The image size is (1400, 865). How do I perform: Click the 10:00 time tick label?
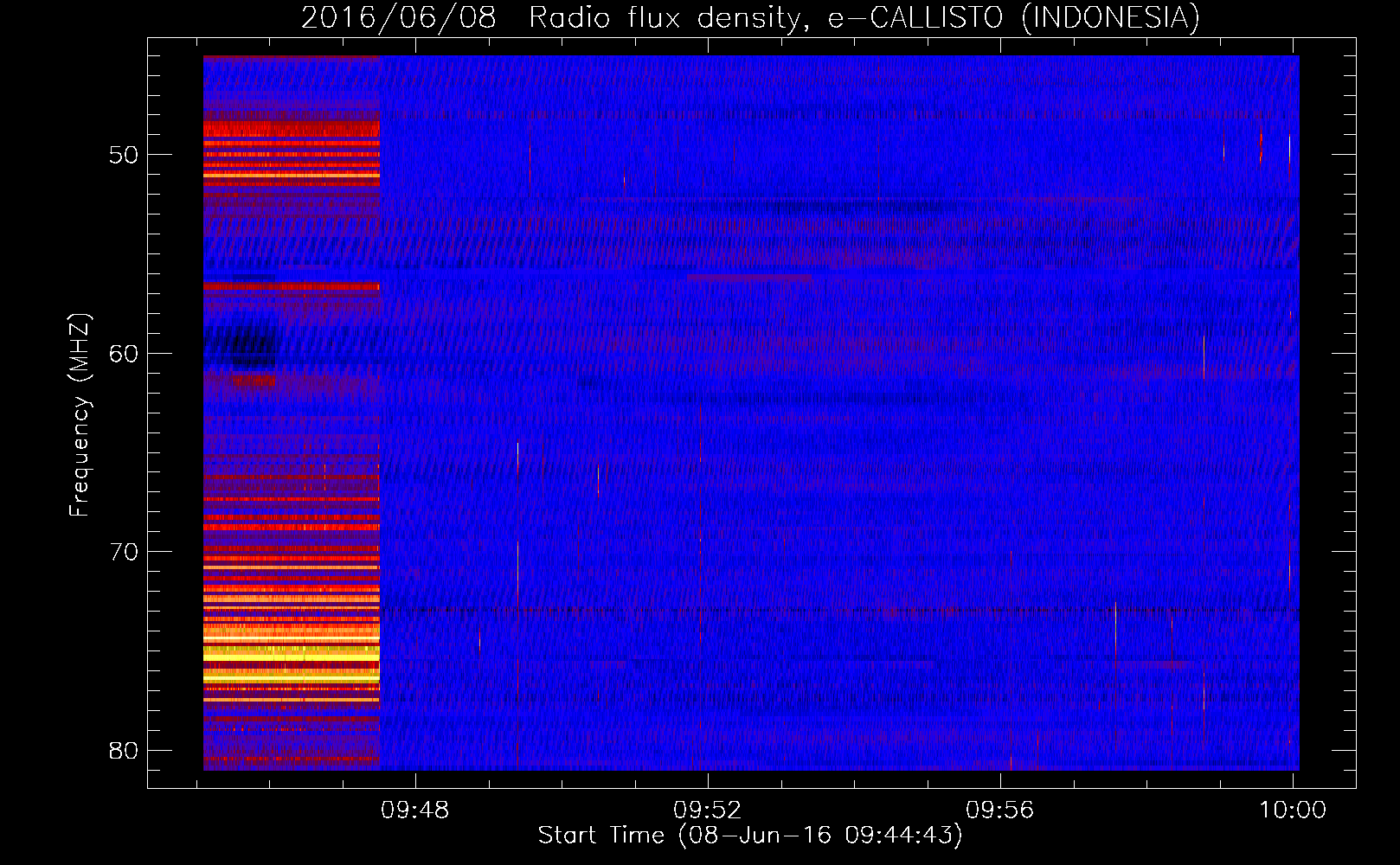[x=1293, y=811]
